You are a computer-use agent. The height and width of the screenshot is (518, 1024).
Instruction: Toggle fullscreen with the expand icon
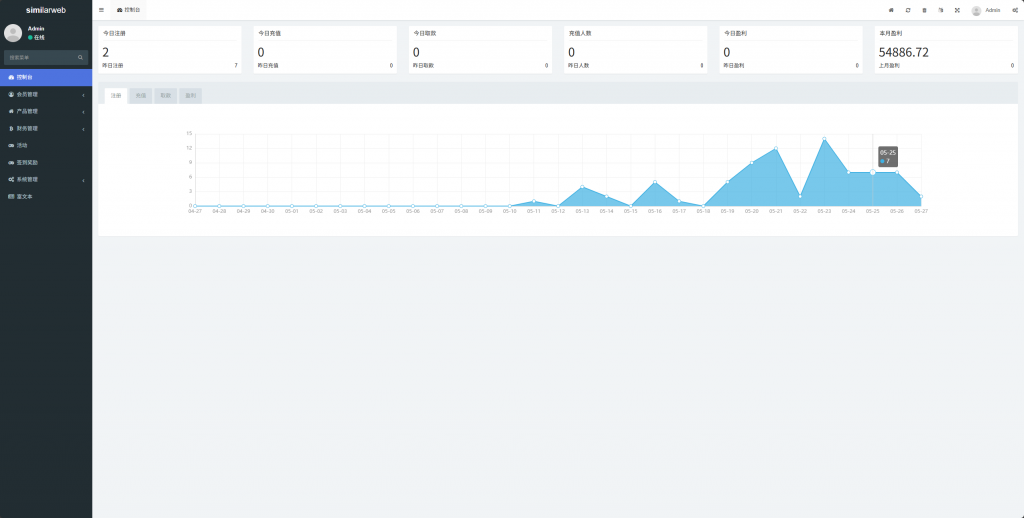coord(957,10)
